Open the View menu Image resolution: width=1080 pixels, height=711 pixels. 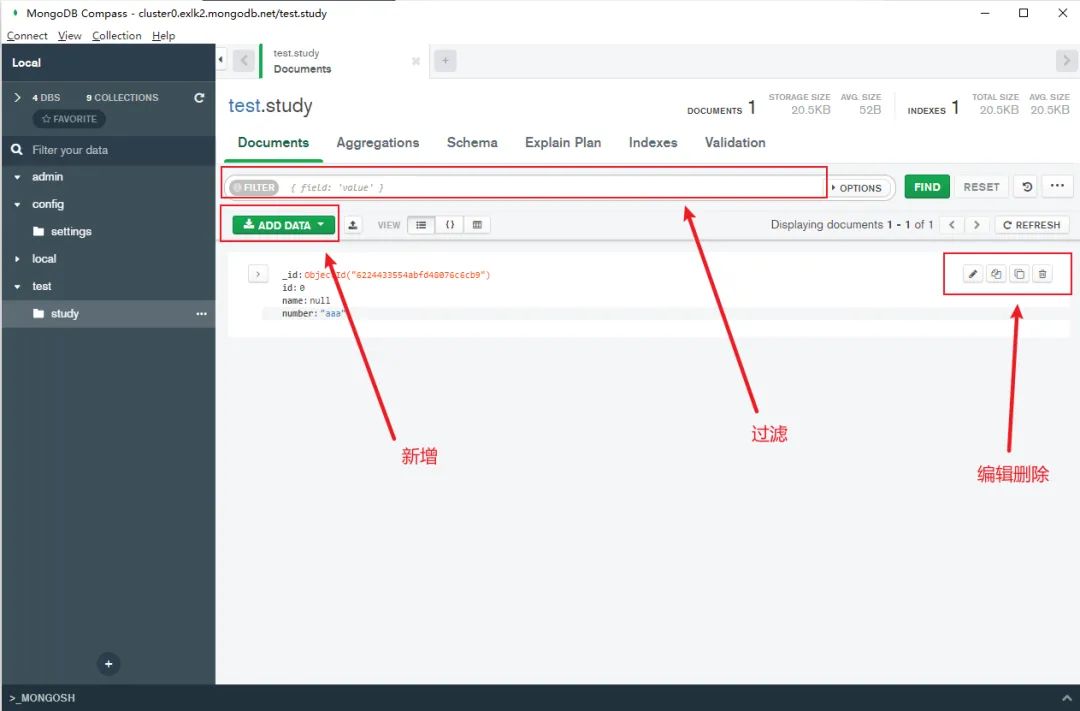pyautogui.click(x=70, y=36)
